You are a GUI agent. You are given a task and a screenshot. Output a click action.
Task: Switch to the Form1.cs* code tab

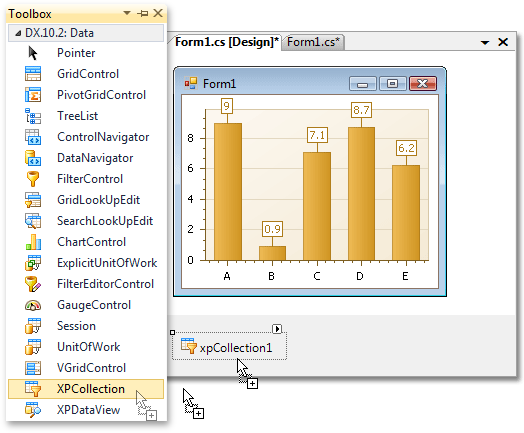pyautogui.click(x=313, y=42)
